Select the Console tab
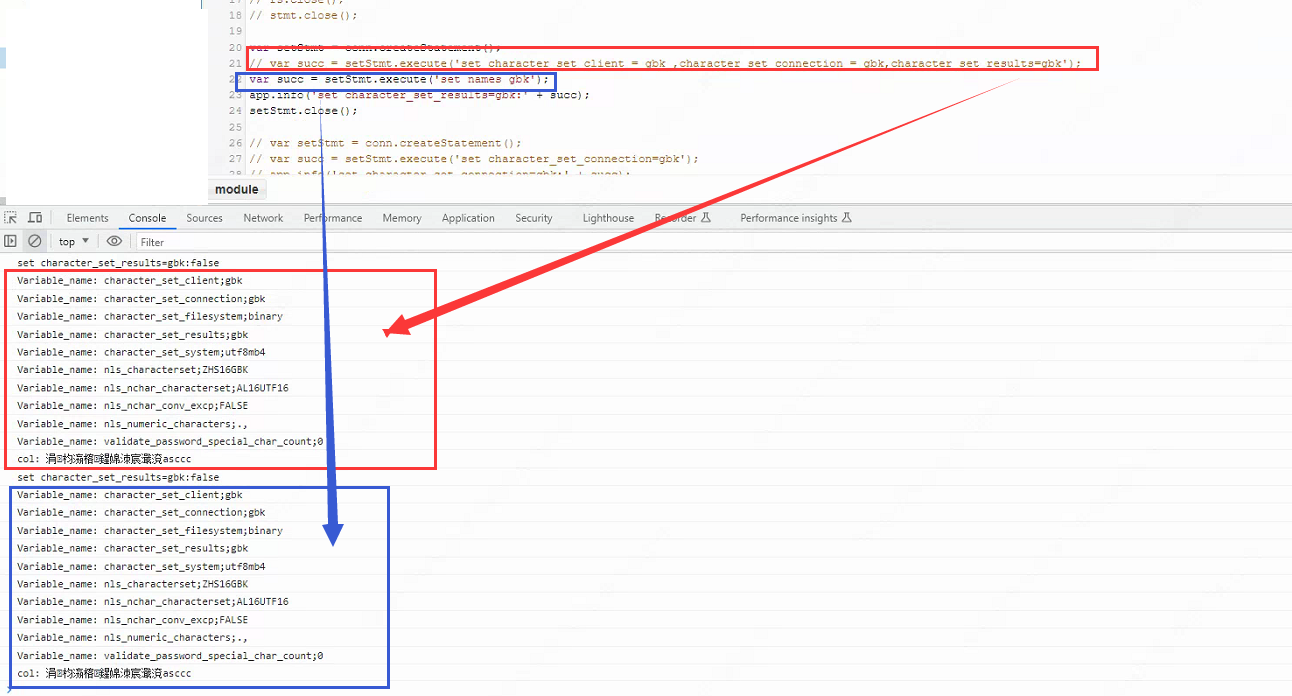Screen dimensions: 1292x696 147,218
